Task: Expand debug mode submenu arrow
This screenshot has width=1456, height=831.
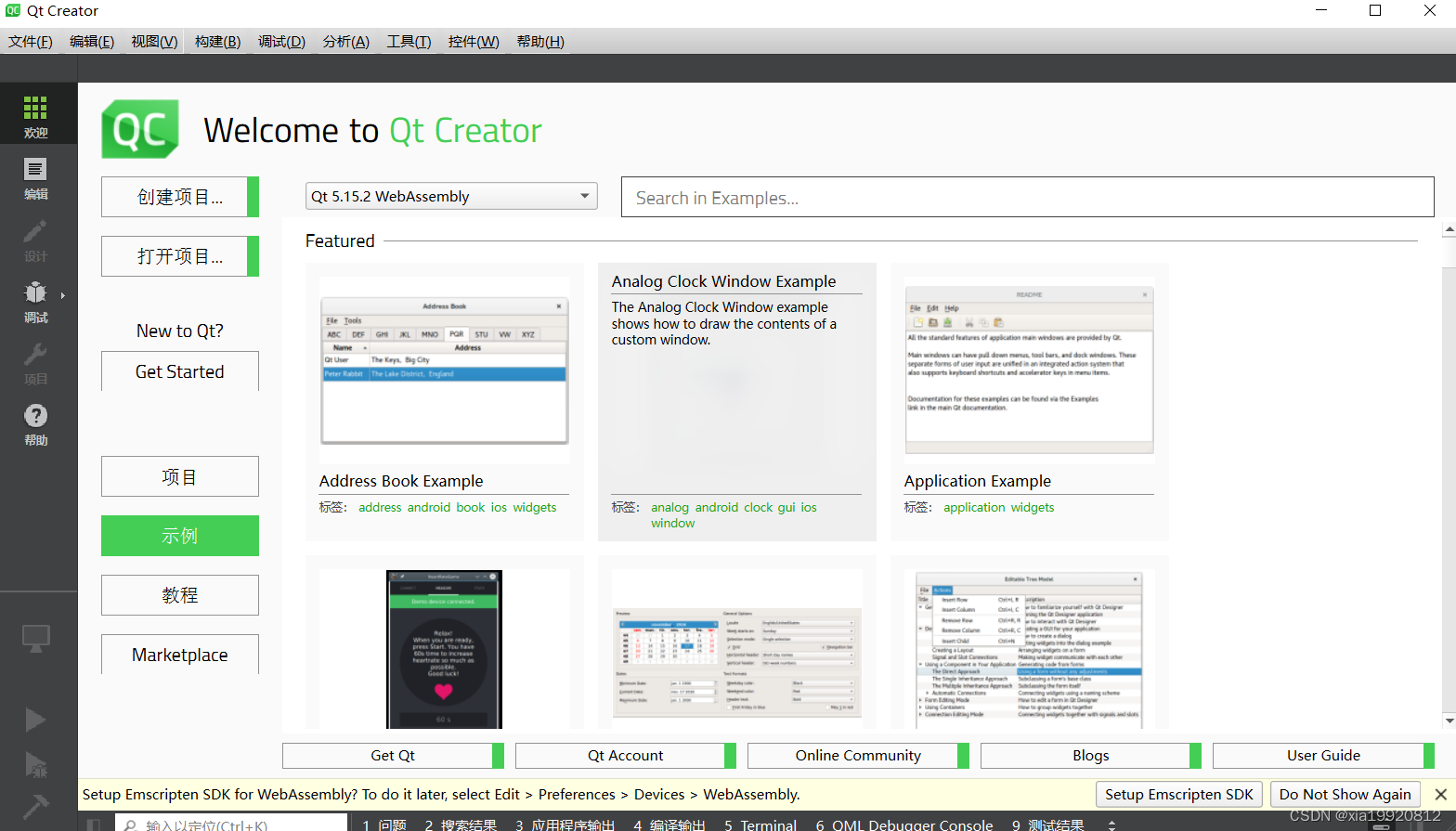Action: tap(63, 295)
